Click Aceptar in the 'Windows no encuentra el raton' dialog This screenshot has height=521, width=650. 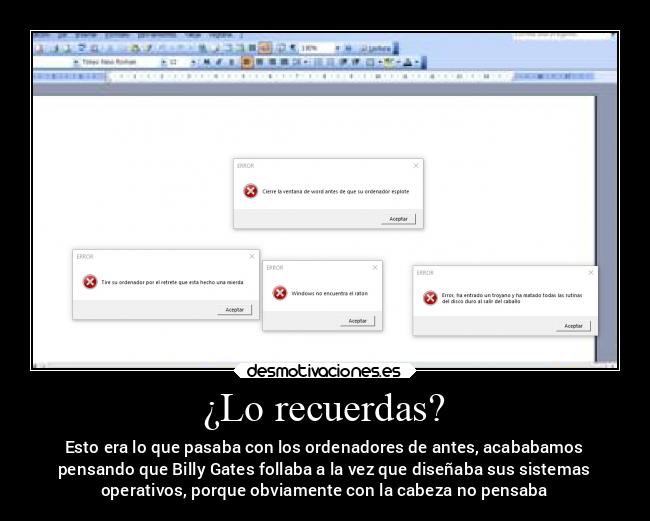coord(357,321)
